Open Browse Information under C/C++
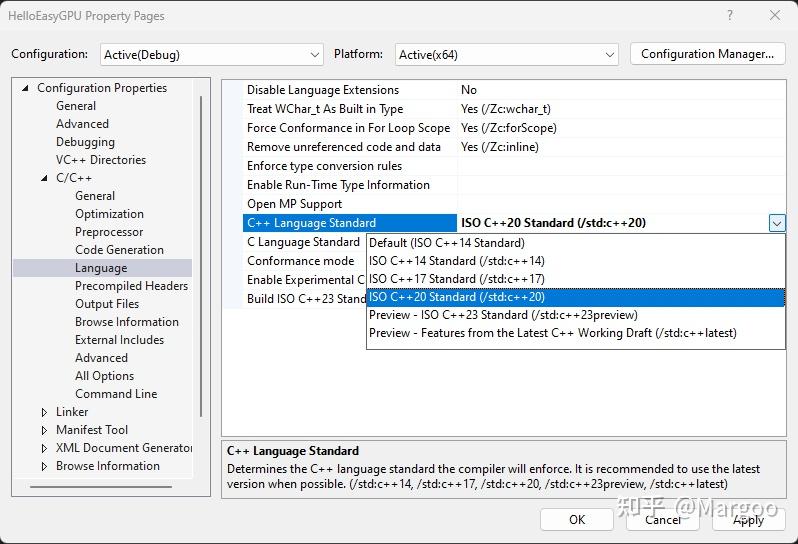798x544 pixels. (127, 322)
